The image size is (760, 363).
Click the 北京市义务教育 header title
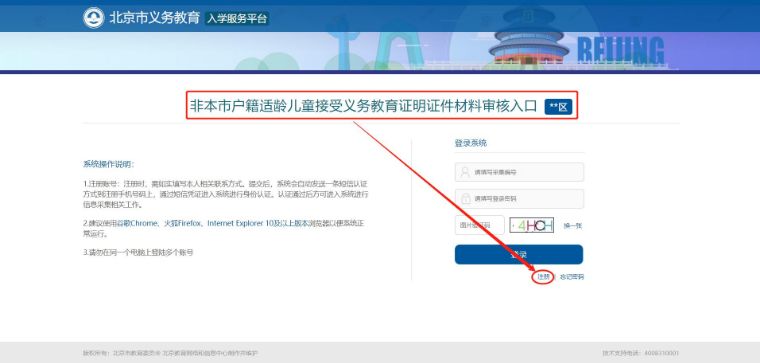pyautogui.click(x=155, y=18)
